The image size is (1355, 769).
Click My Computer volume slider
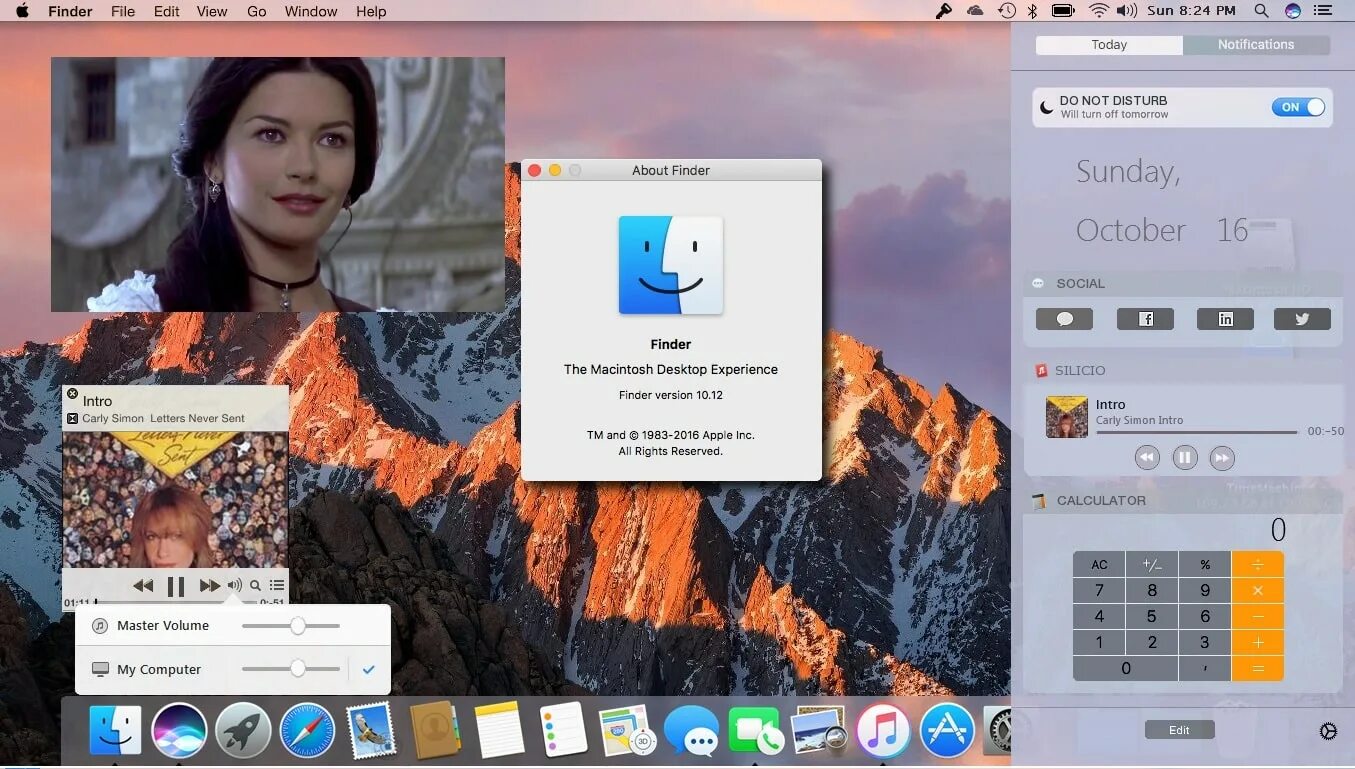tap(291, 669)
